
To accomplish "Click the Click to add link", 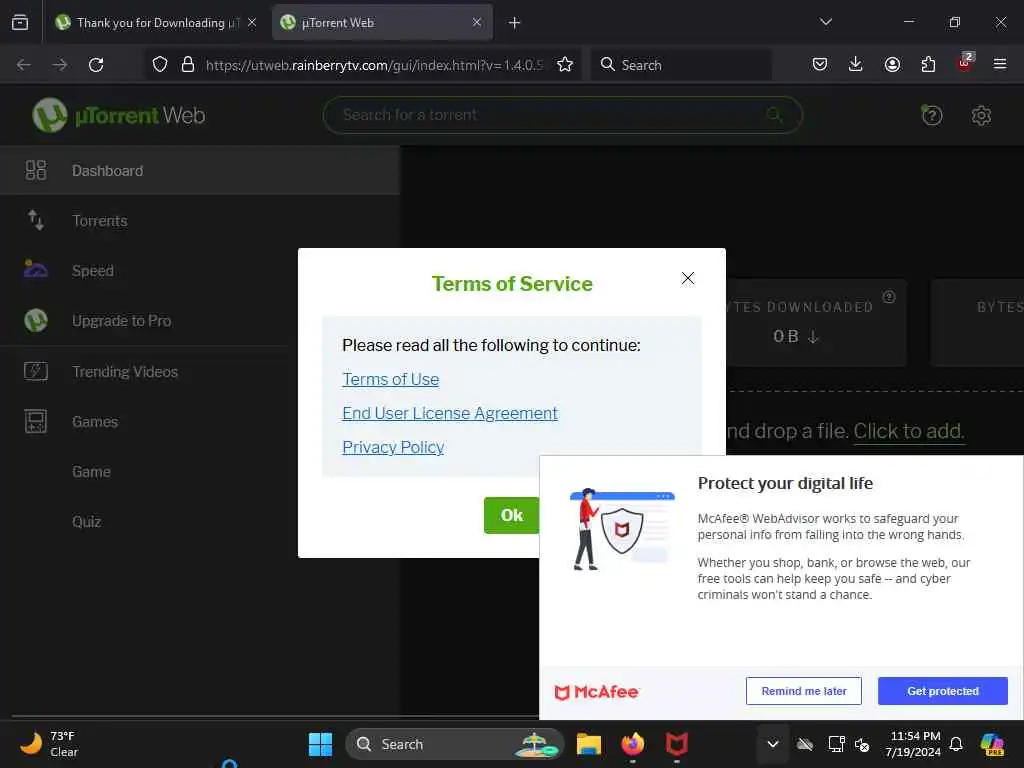I will coord(908,431).
